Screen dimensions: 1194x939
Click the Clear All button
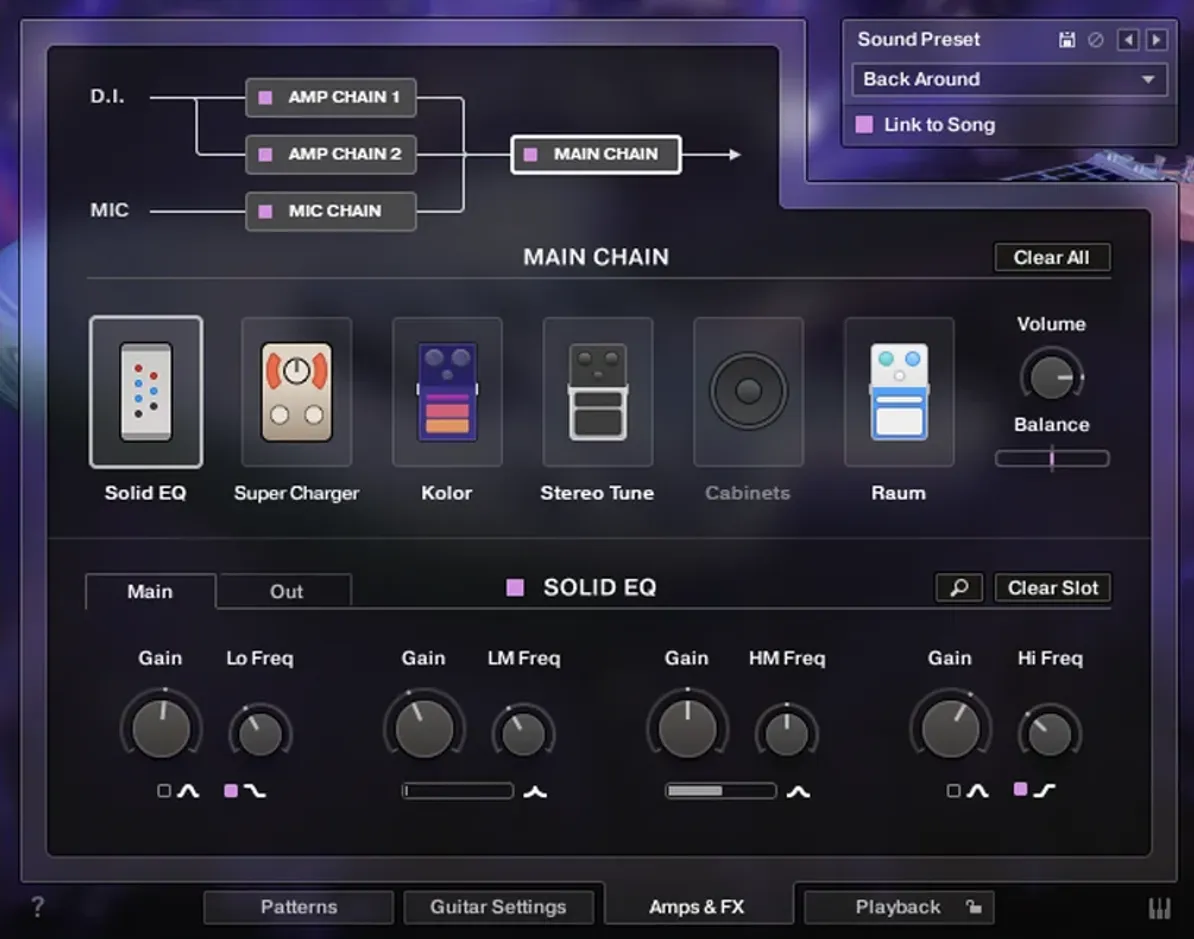tap(1052, 257)
